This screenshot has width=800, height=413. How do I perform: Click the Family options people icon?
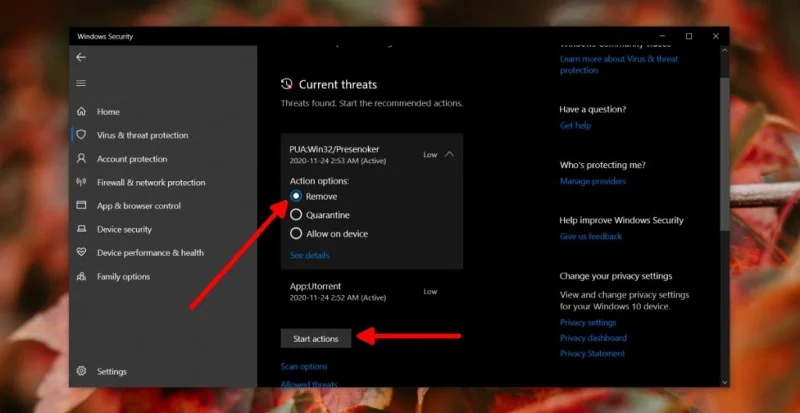click(x=81, y=276)
